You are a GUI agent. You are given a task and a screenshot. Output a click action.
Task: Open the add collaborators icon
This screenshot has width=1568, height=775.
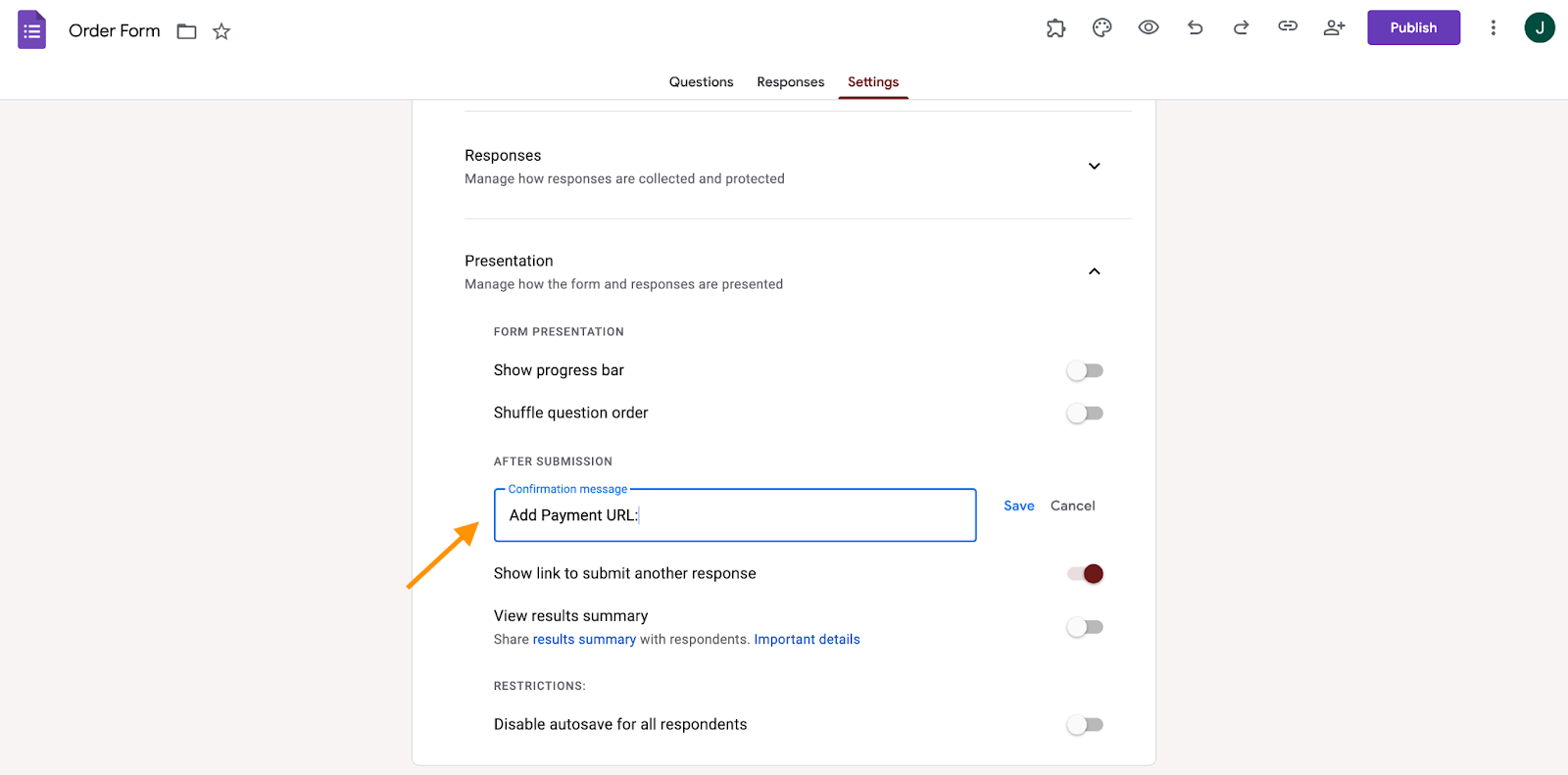(1334, 27)
